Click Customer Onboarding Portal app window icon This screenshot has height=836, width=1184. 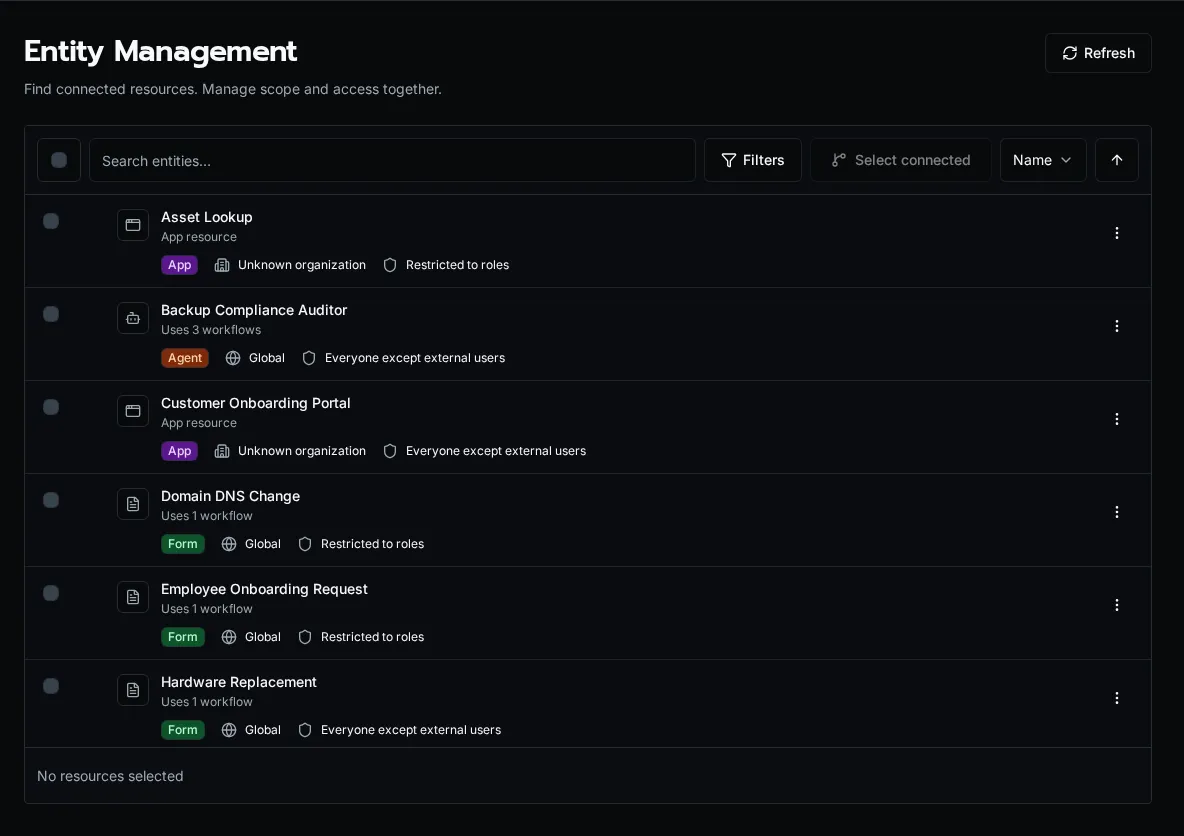133,411
